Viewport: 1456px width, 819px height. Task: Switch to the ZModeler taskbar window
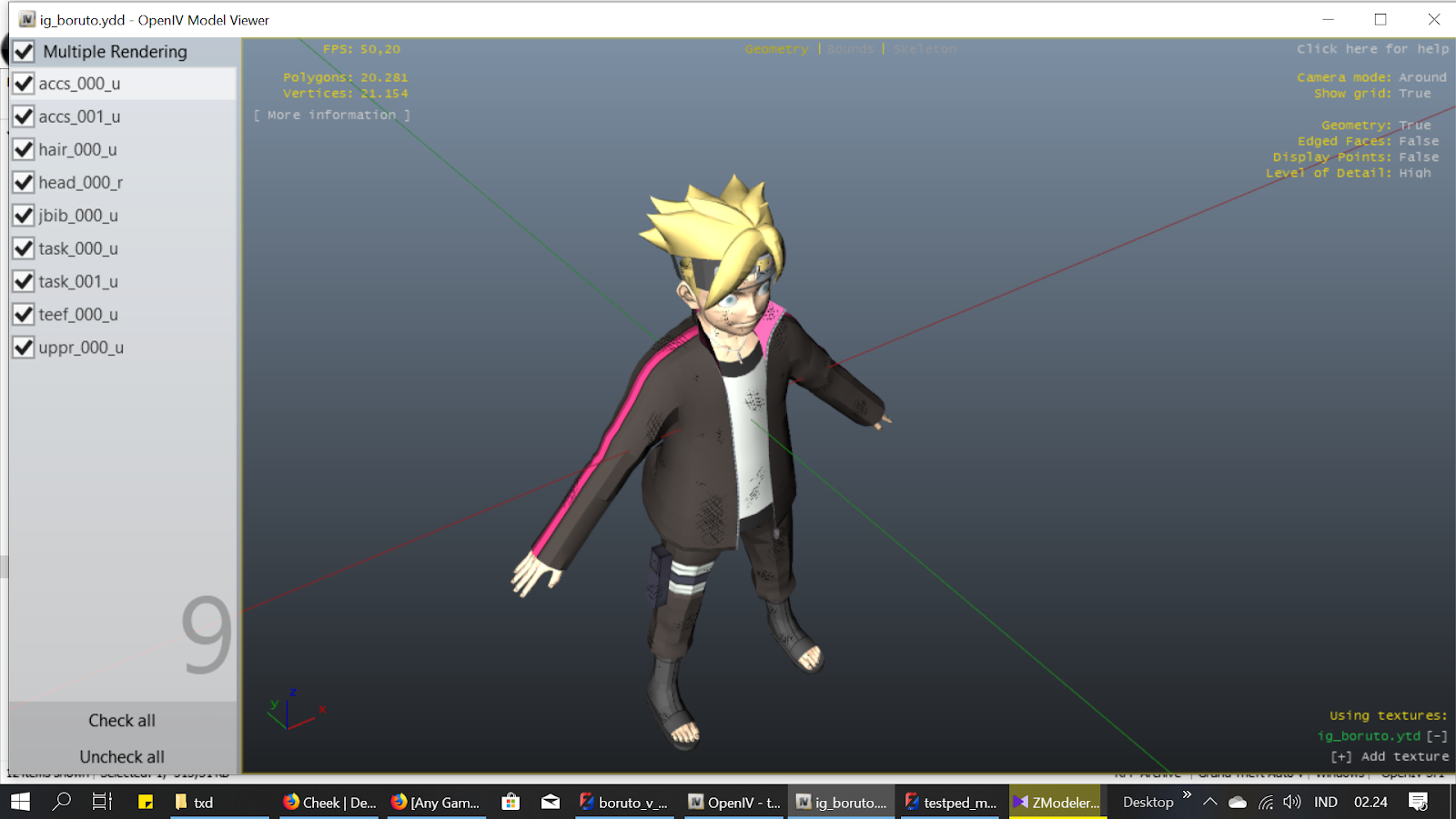tap(1057, 802)
